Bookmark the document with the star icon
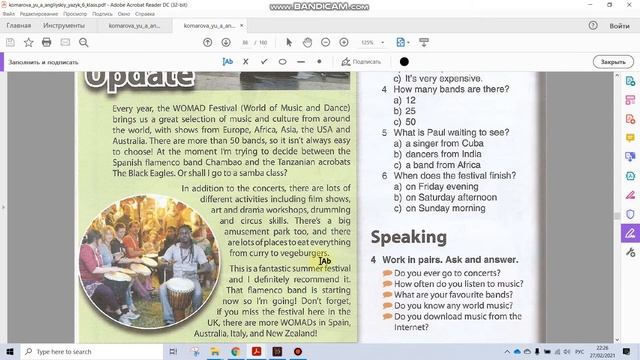The image size is (640, 360). point(28,42)
